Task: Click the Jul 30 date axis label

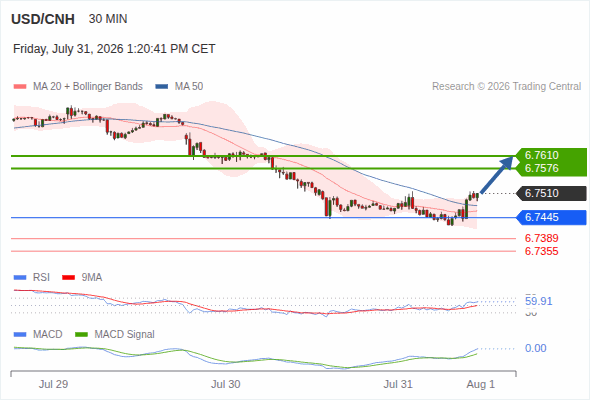Action: pos(225,384)
